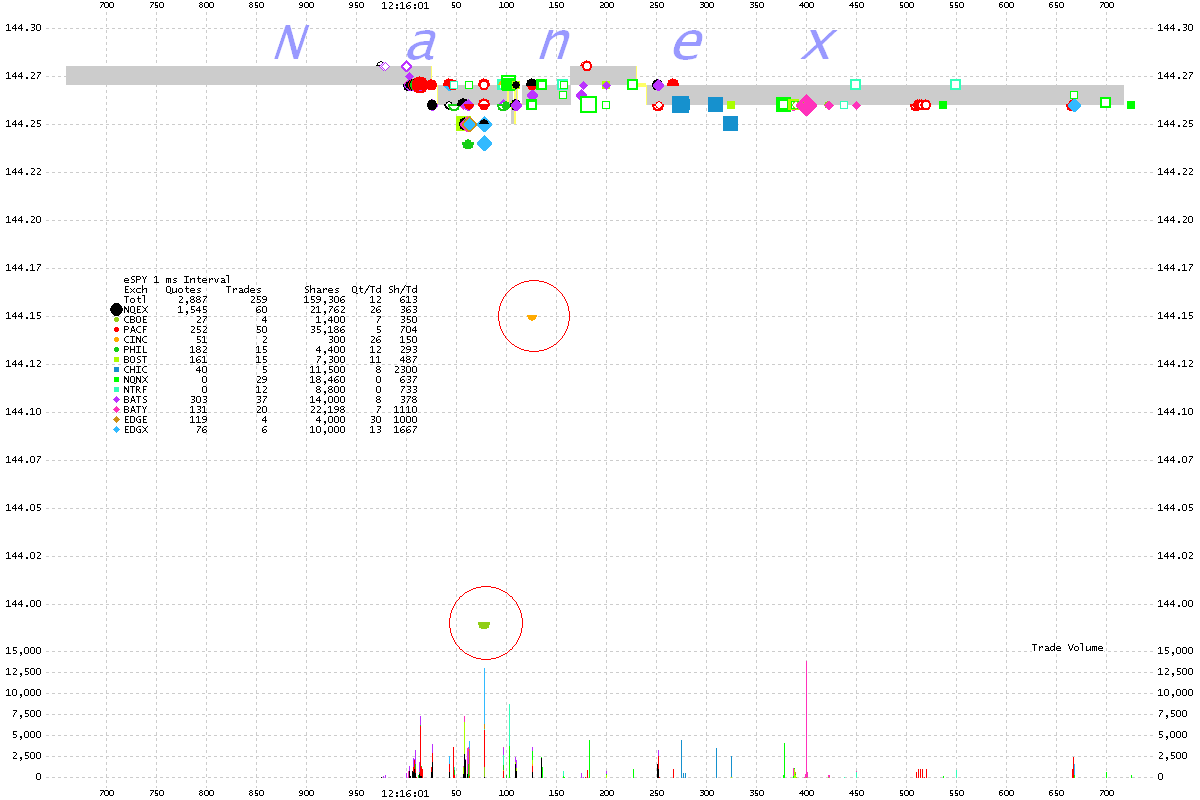The width and height of the screenshot is (1200, 800).
Task: Click the tall light blue volume bar
Action: (485, 697)
